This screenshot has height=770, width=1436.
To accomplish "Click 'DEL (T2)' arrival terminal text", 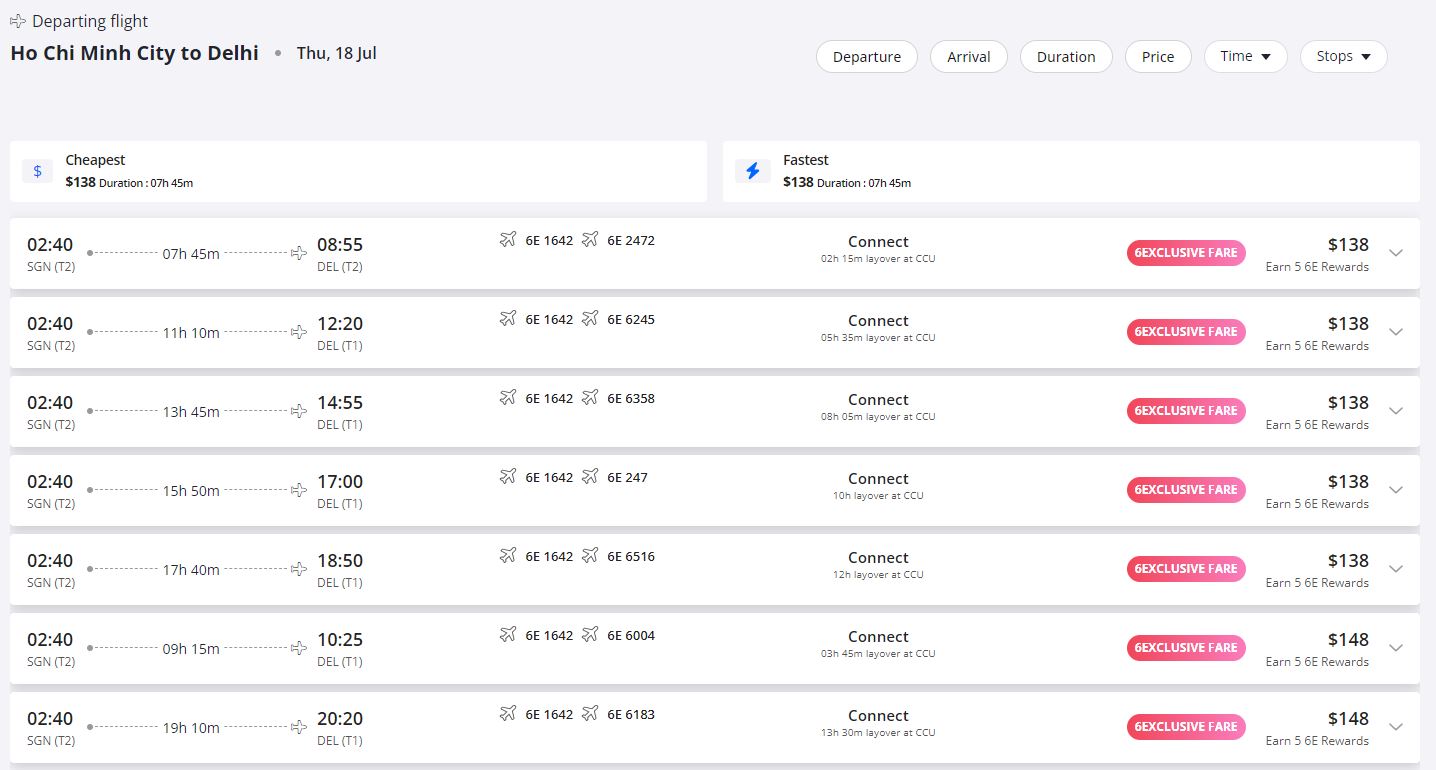I will 340,266.
